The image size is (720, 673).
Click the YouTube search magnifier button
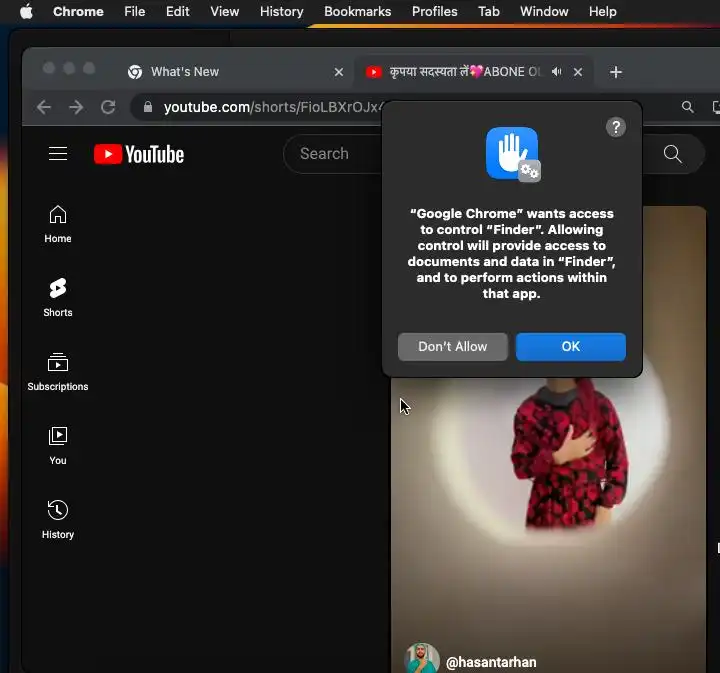[673, 154]
